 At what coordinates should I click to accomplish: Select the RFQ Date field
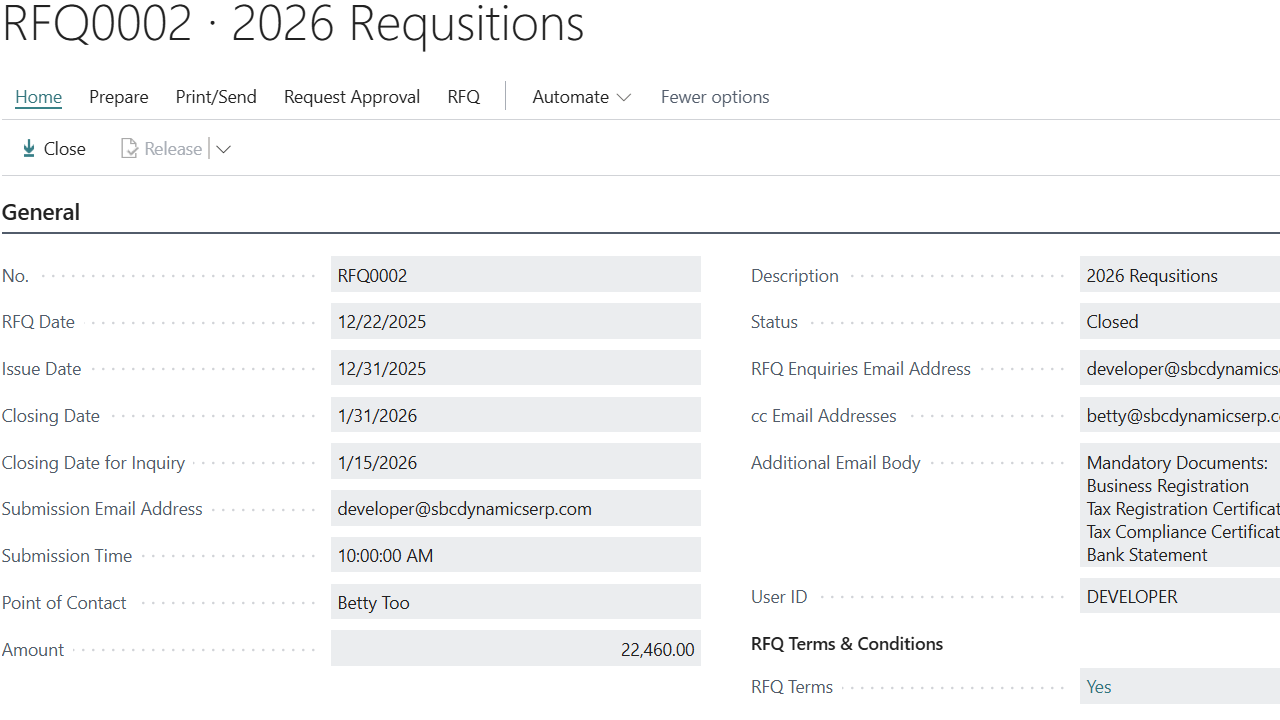click(515, 321)
